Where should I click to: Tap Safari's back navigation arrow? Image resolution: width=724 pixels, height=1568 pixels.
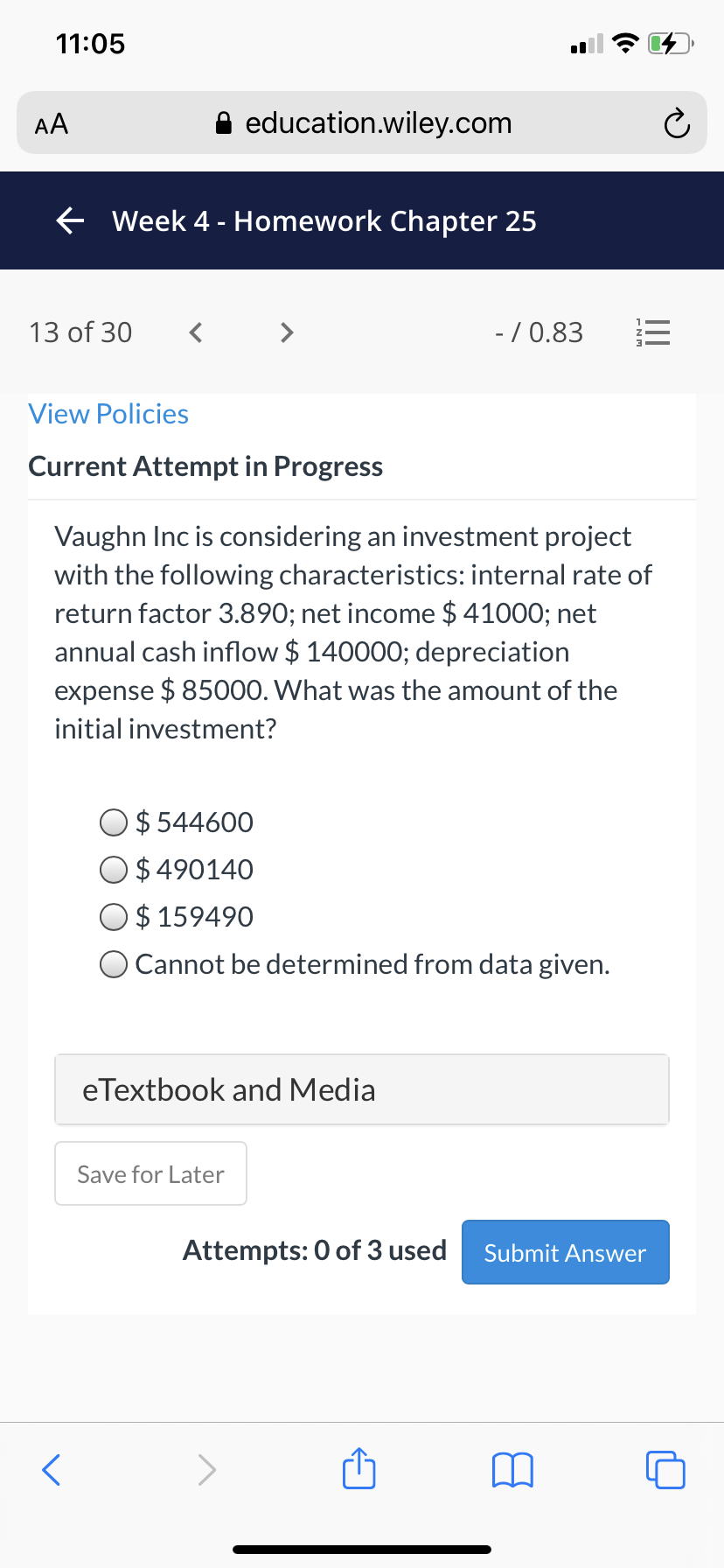click(x=52, y=1469)
